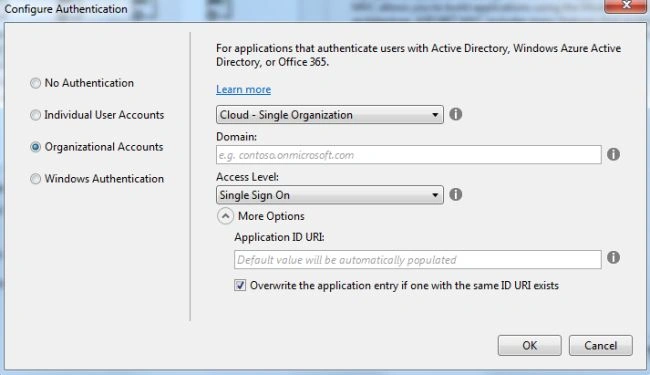This screenshot has width=650, height=375.
Task: Click the Application ID URI: label
Action: [279, 237]
